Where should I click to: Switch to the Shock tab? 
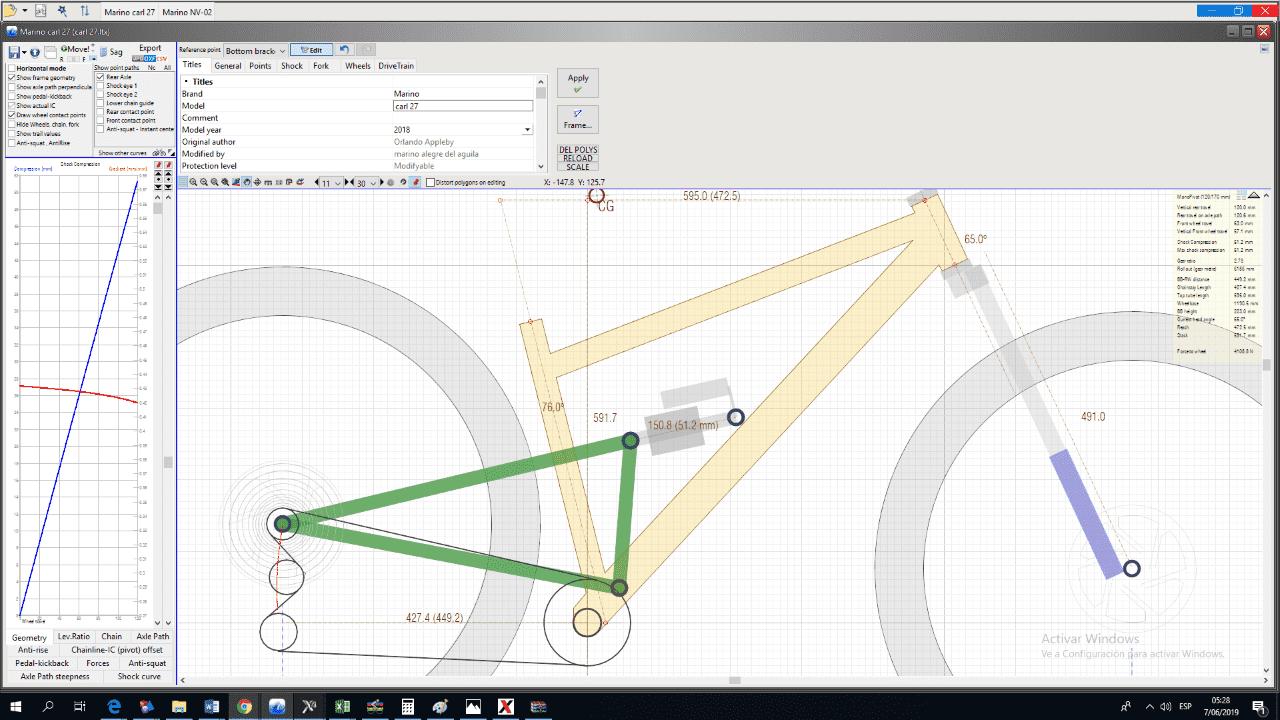tap(291, 66)
